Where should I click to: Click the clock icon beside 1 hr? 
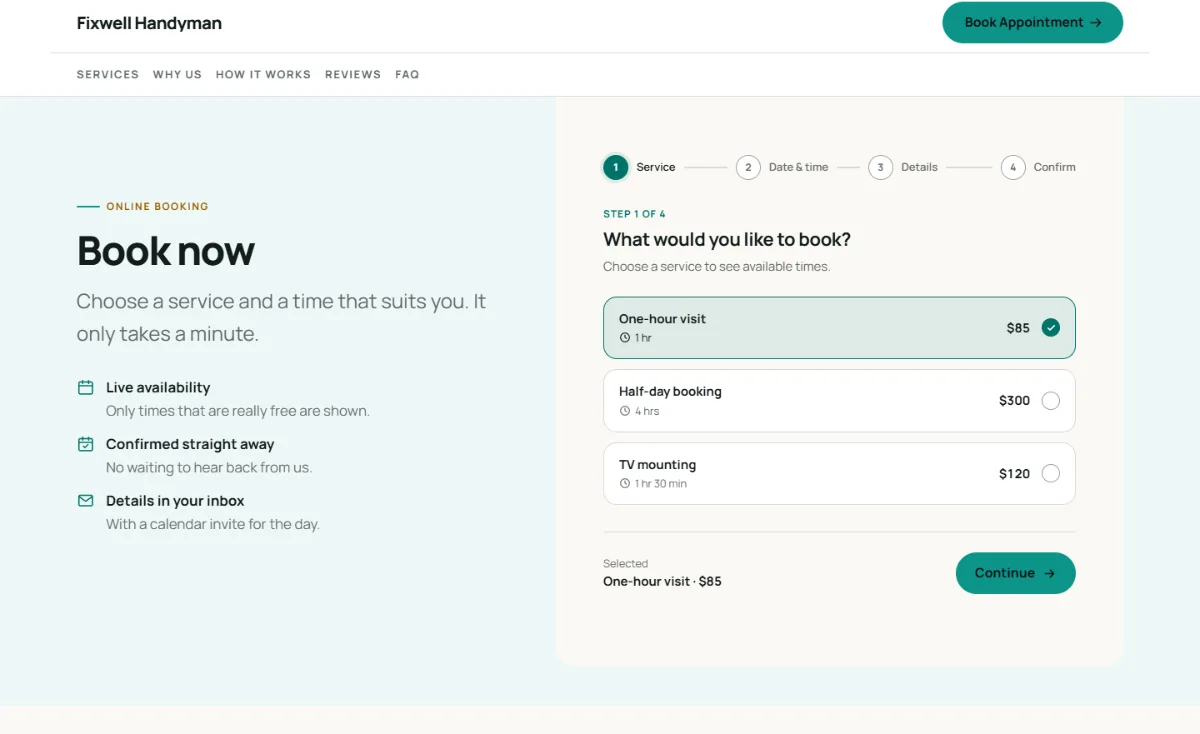(x=625, y=338)
